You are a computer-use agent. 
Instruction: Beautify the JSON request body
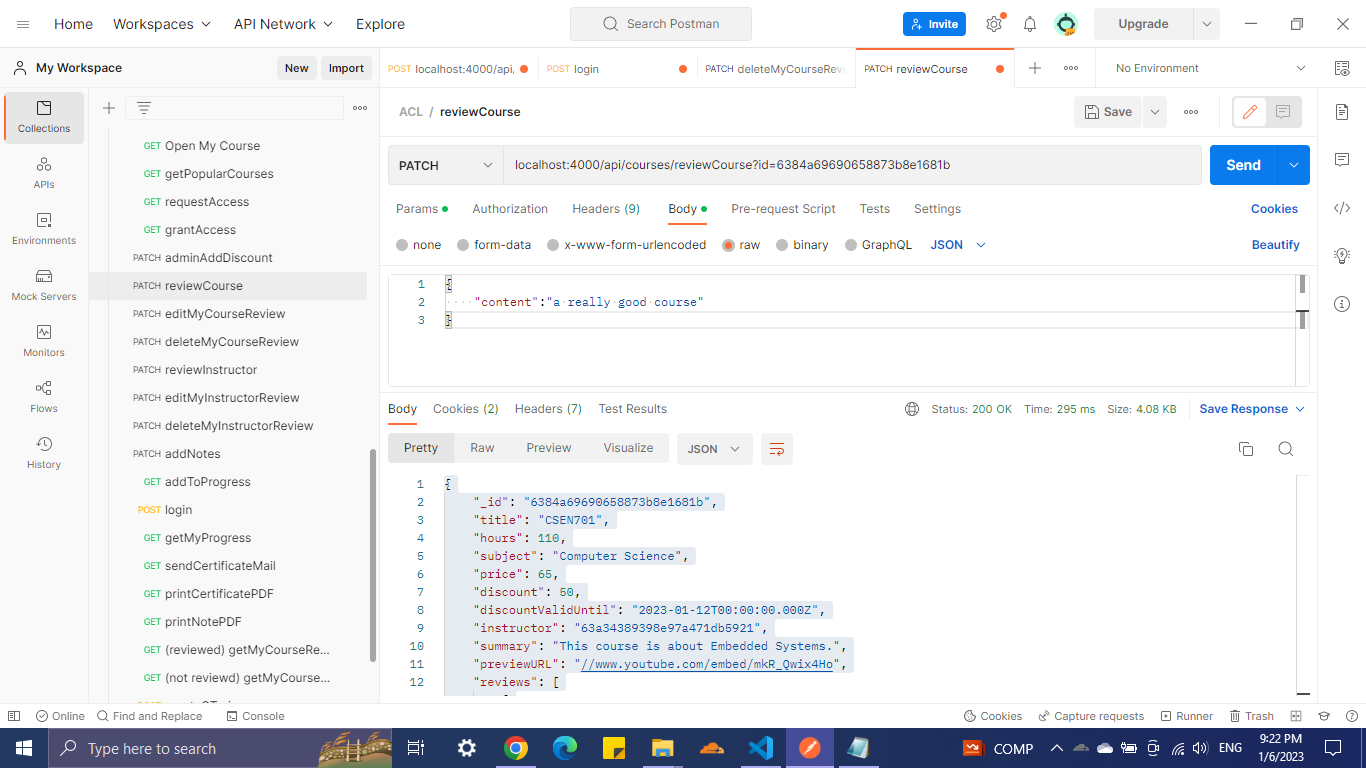(x=1275, y=244)
